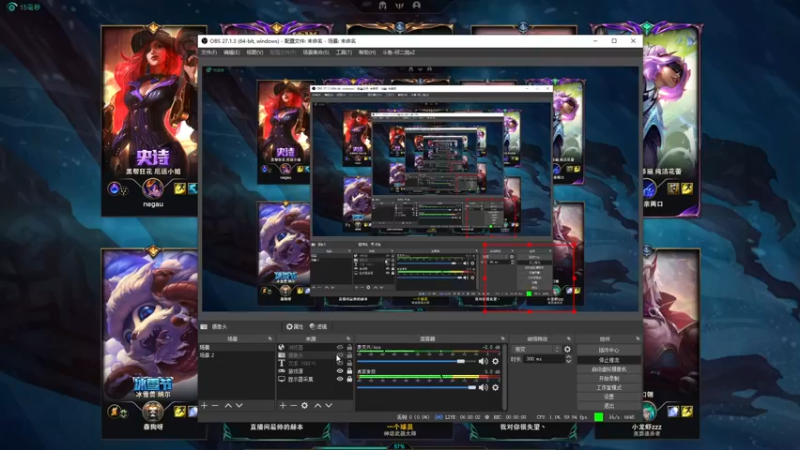Open microphone audio settings gear
Image resolution: width=800 pixels, height=450 pixels.
tap(495, 361)
